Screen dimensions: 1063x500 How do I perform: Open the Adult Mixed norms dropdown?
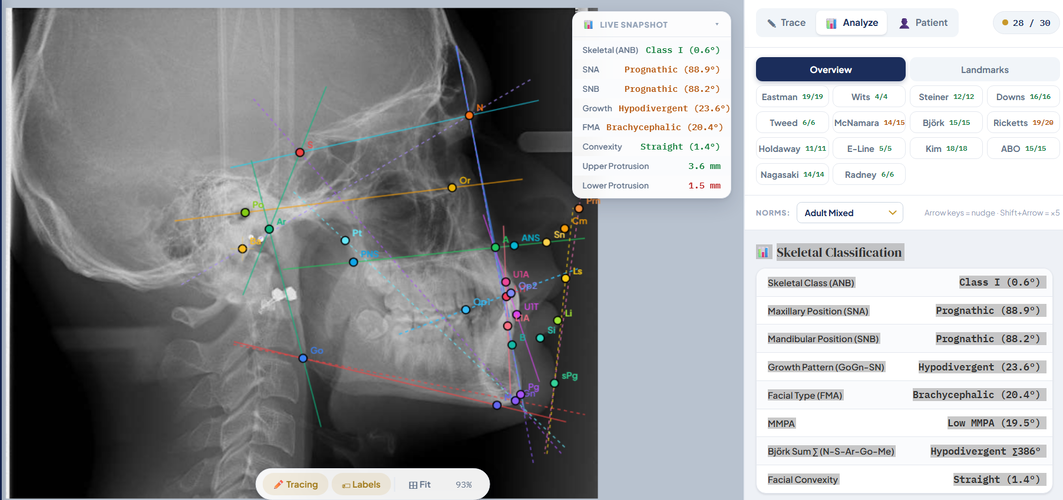[x=849, y=213]
